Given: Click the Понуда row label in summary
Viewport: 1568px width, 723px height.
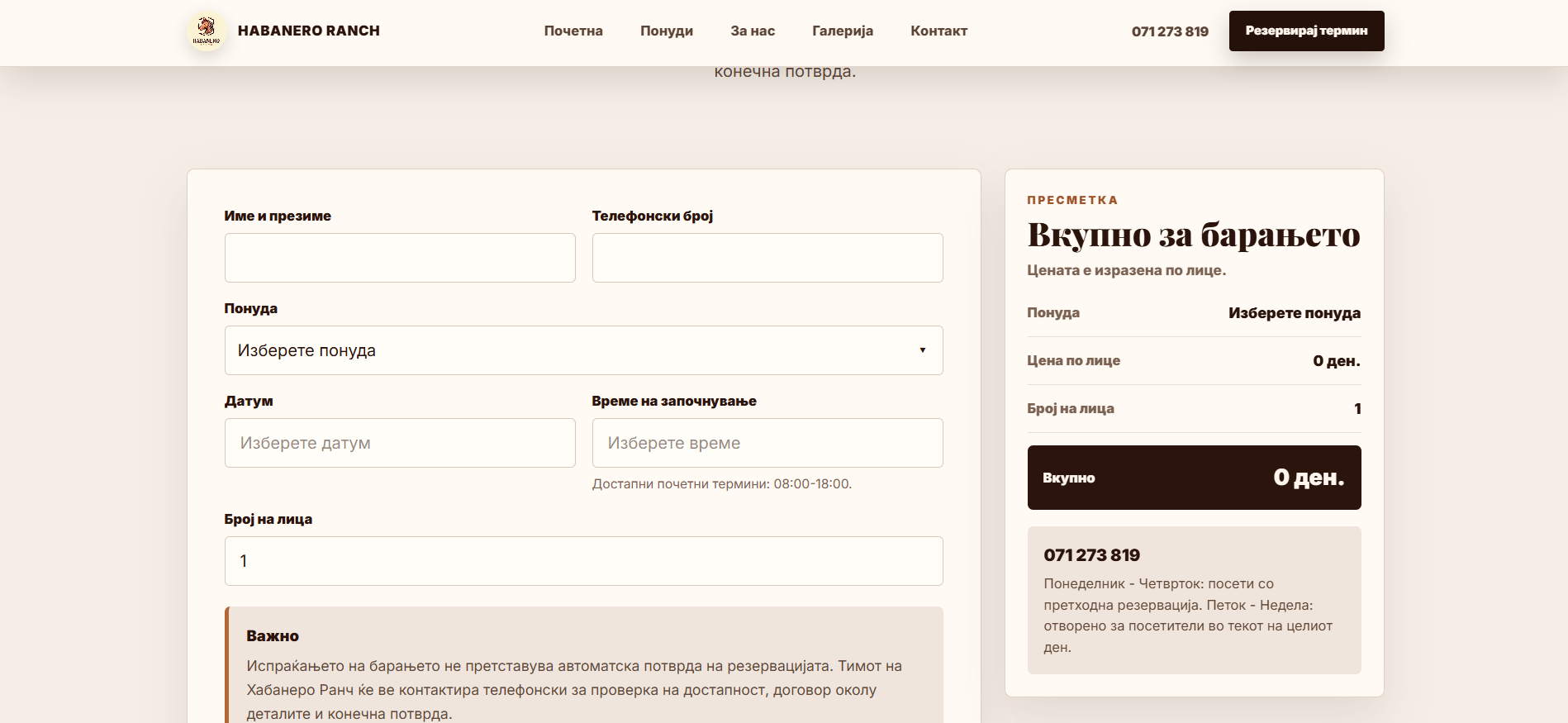Looking at the screenshot, I should tap(1053, 313).
